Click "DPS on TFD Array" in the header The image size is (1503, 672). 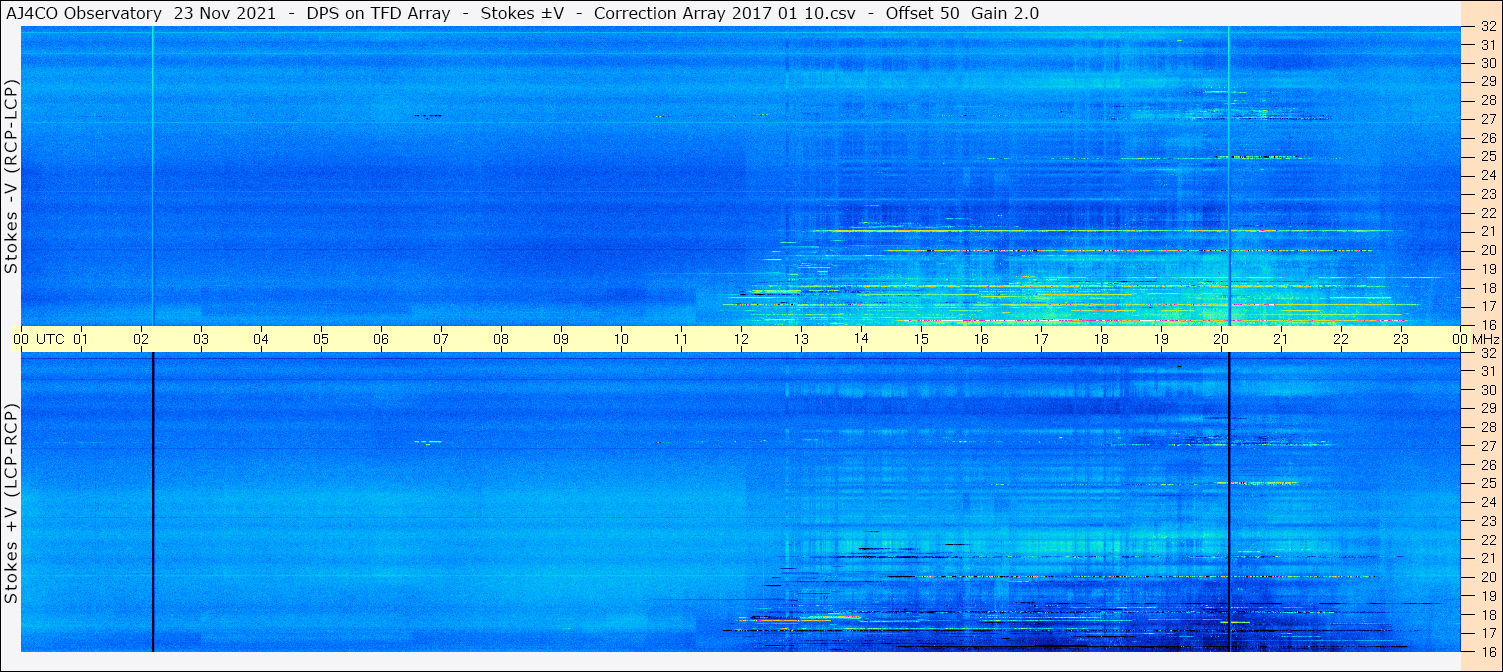pos(377,13)
